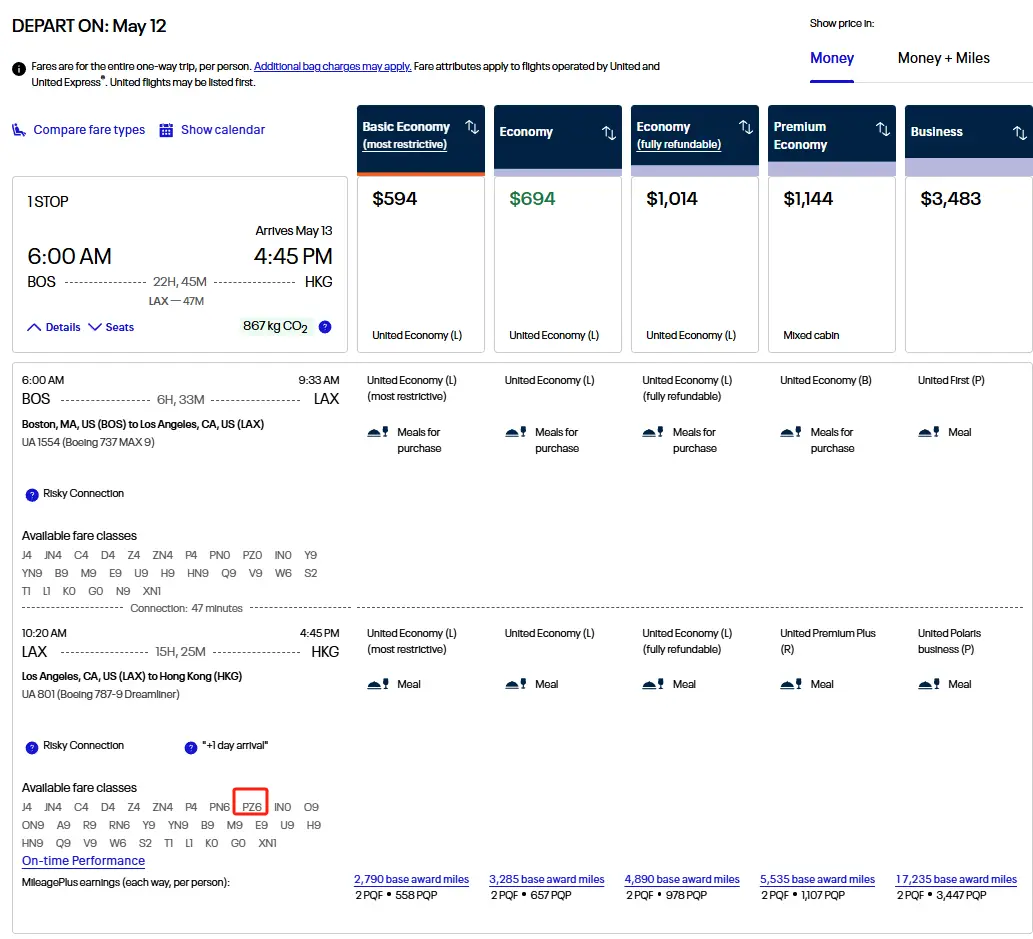This screenshot has height=939, width=1033.
Task: Click calendar icon beside Show calendar
Action: coord(166,130)
